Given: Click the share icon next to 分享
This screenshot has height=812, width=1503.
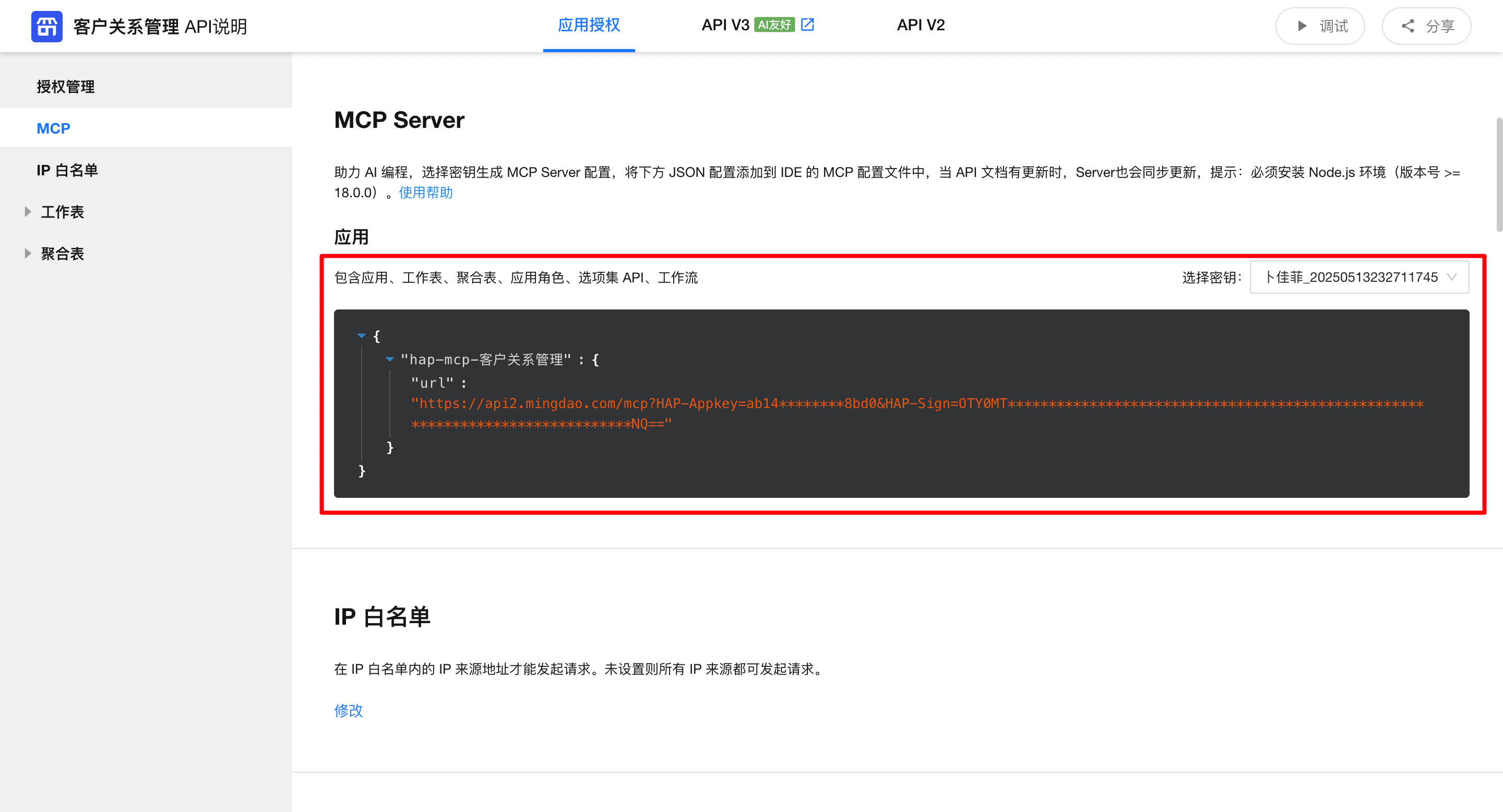Looking at the screenshot, I should [1408, 26].
